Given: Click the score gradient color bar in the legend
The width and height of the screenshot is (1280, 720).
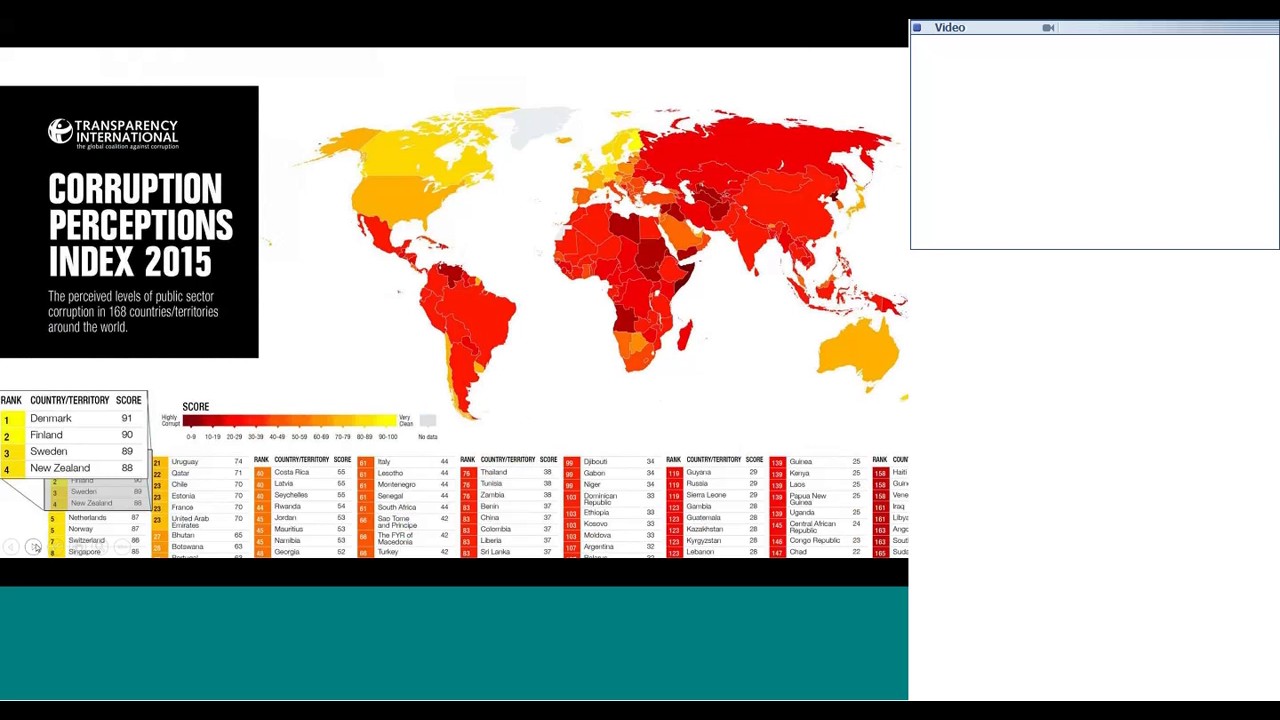Looking at the screenshot, I should click(289, 421).
